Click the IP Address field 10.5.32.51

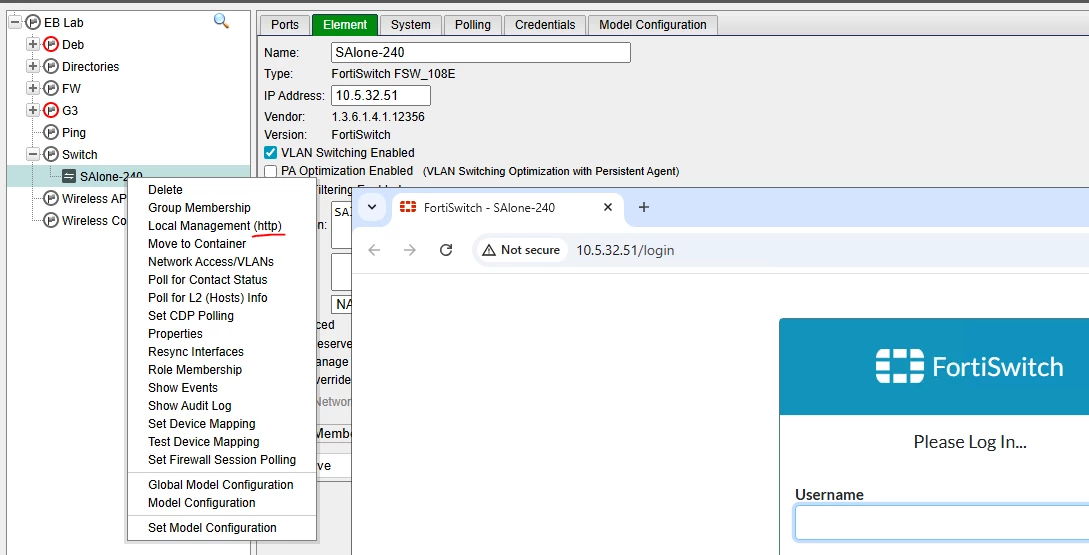pyautogui.click(x=381, y=96)
